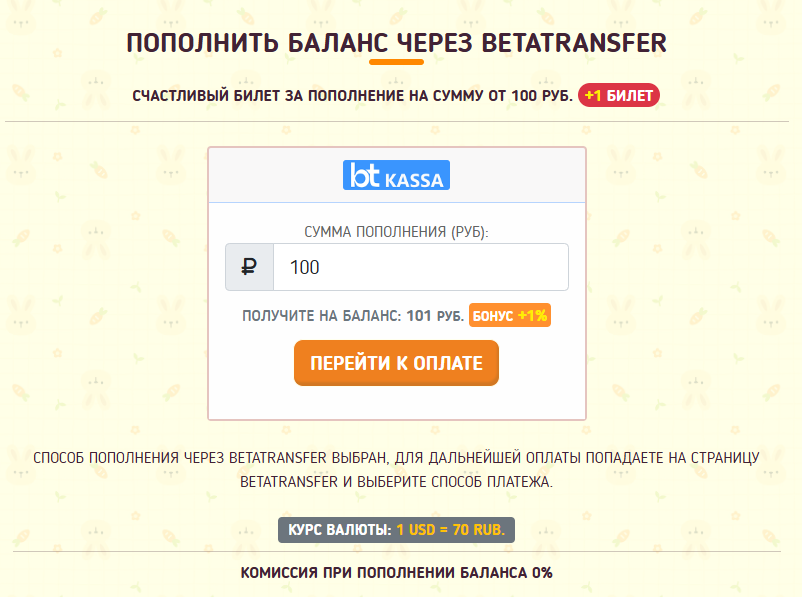The width and height of the screenshot is (802, 597).
Task: Click the yellow 1 USD = 70 RUB. text
Action: point(451,529)
